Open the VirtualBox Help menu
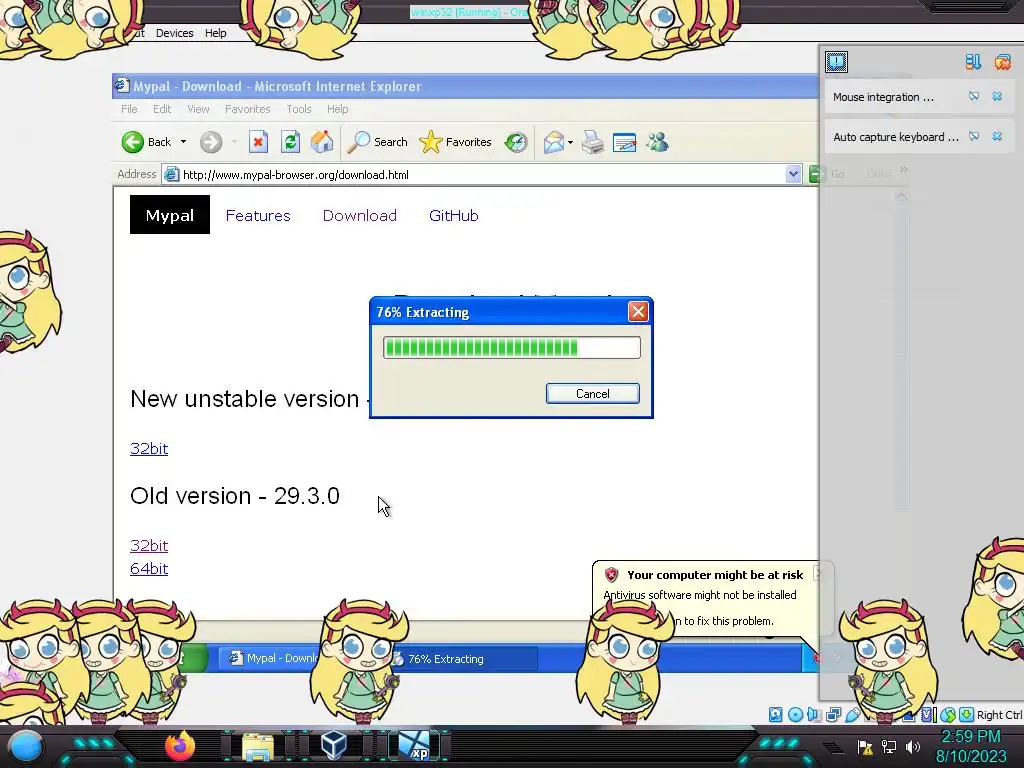Viewport: 1024px width, 768px height. point(216,33)
